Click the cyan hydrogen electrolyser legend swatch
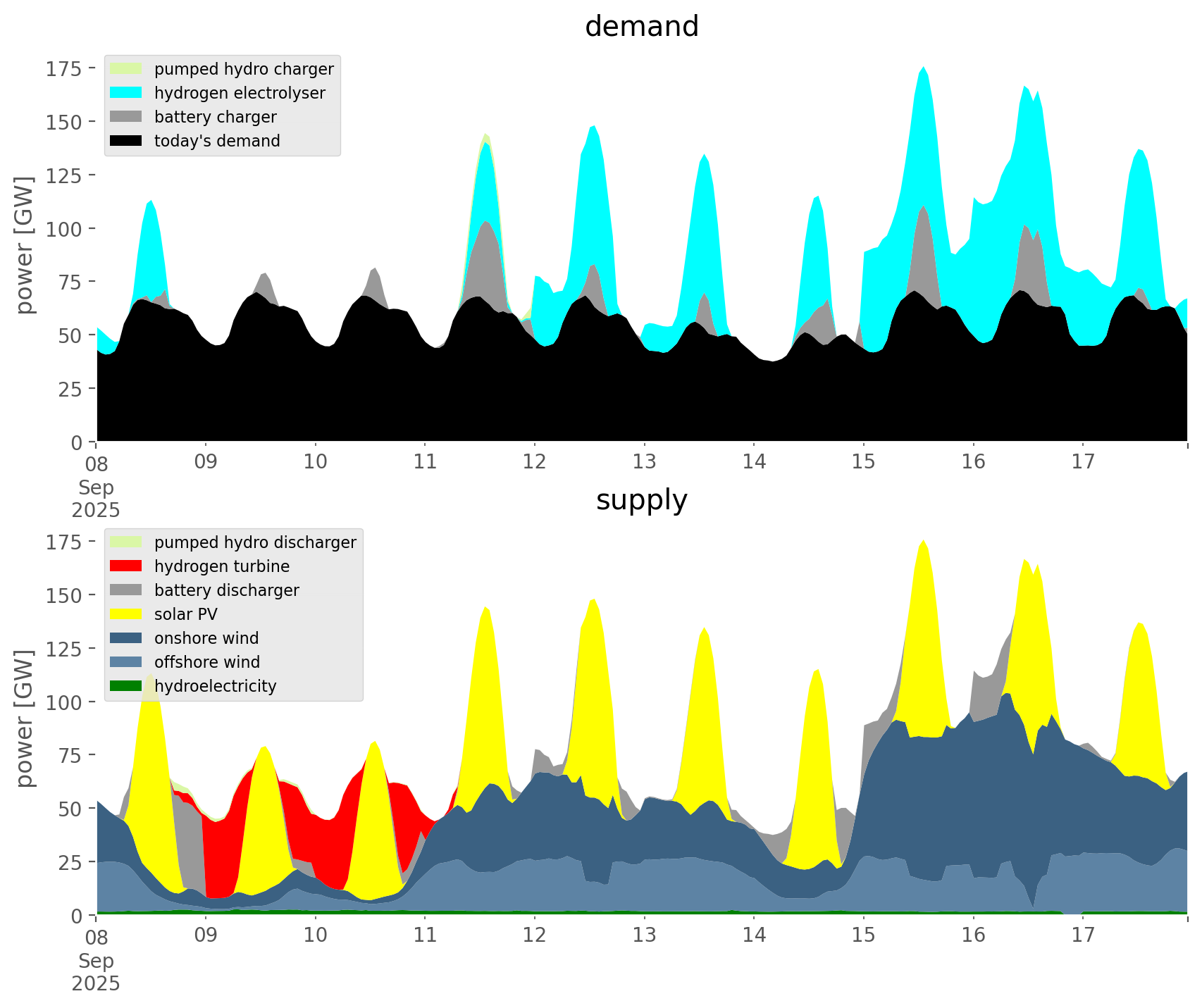This screenshot has width=1202, height=1008. click(126, 93)
